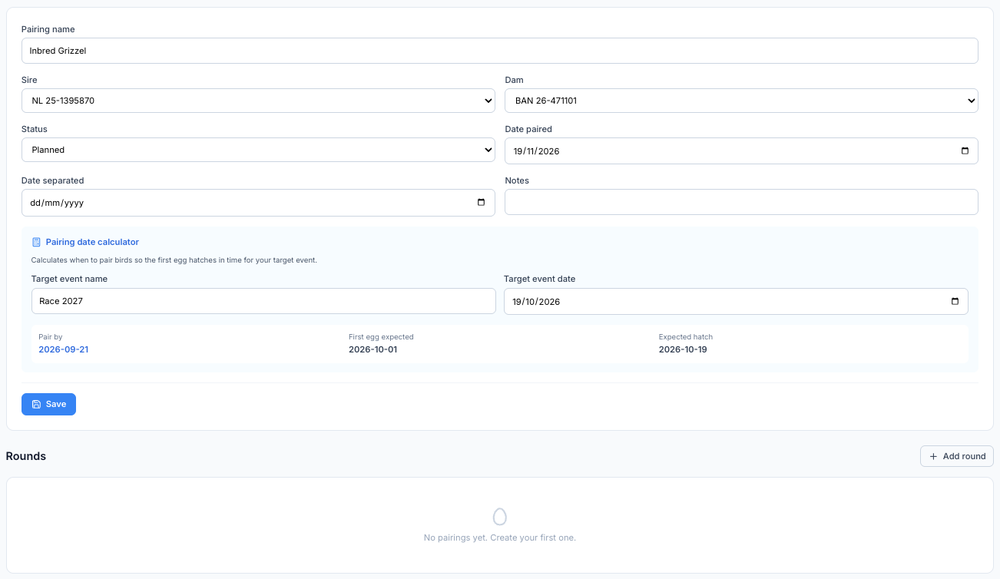1000x579 pixels.
Task: Click the Pair by date 2026-09-21 link
Action: point(63,349)
